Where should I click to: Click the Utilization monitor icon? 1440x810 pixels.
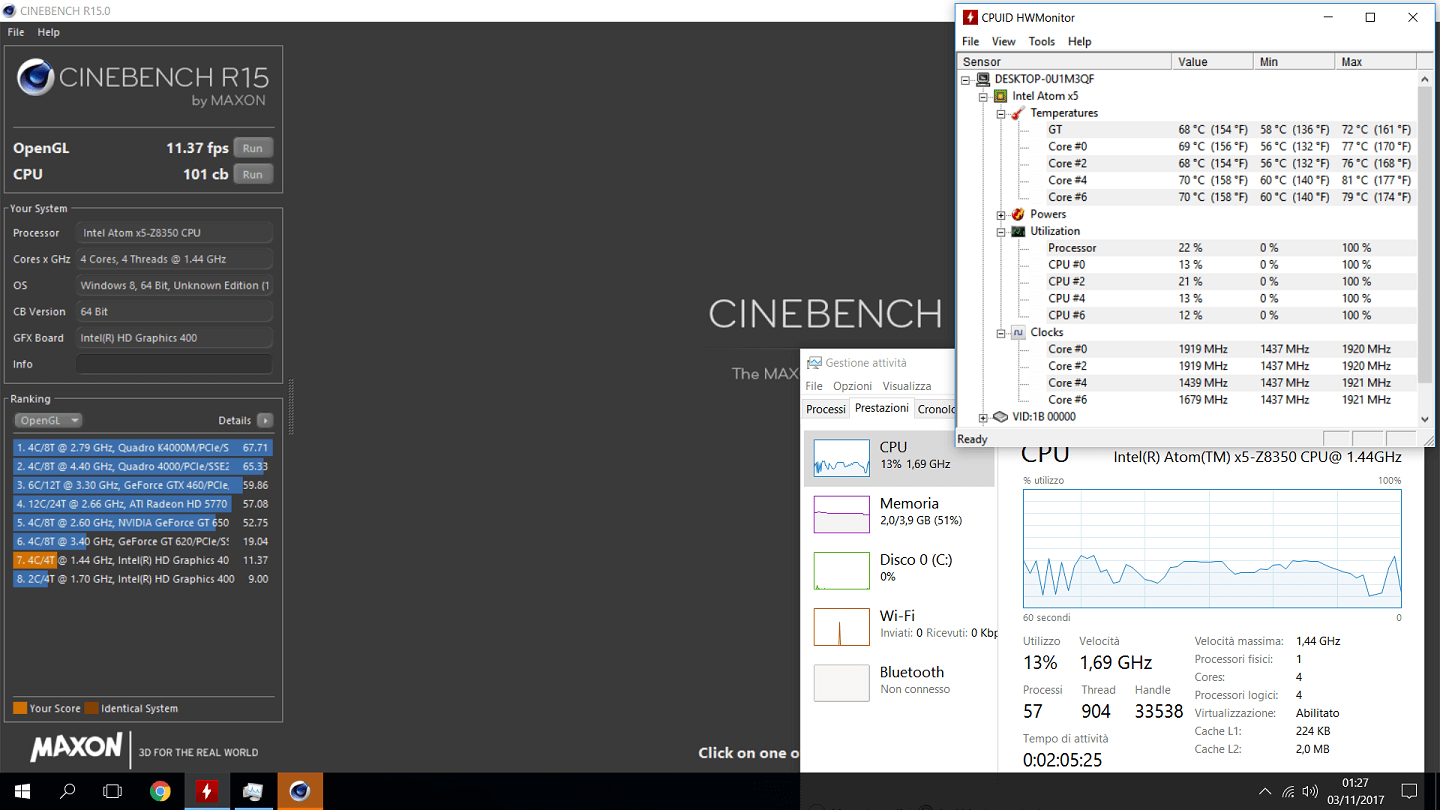tap(1018, 231)
